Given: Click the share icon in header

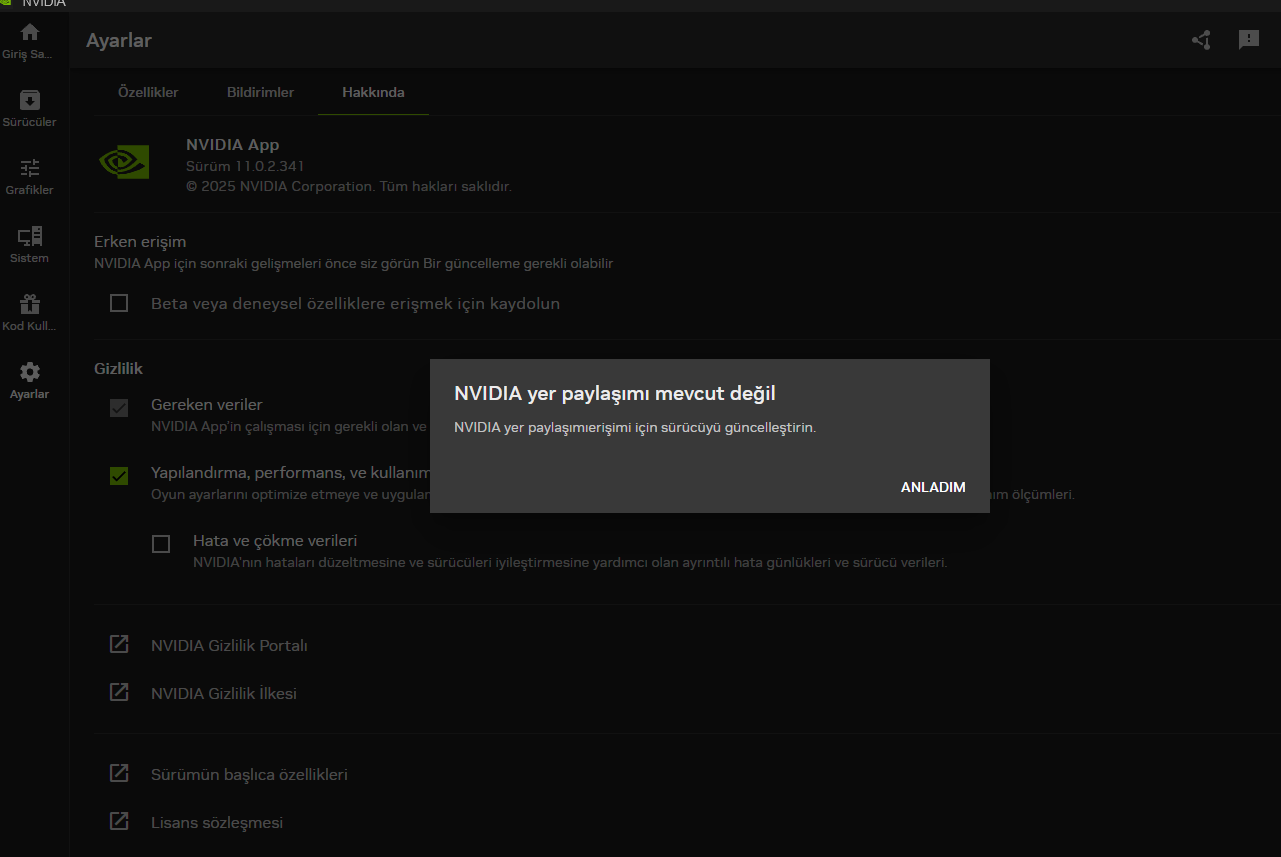Looking at the screenshot, I should click(x=1201, y=40).
